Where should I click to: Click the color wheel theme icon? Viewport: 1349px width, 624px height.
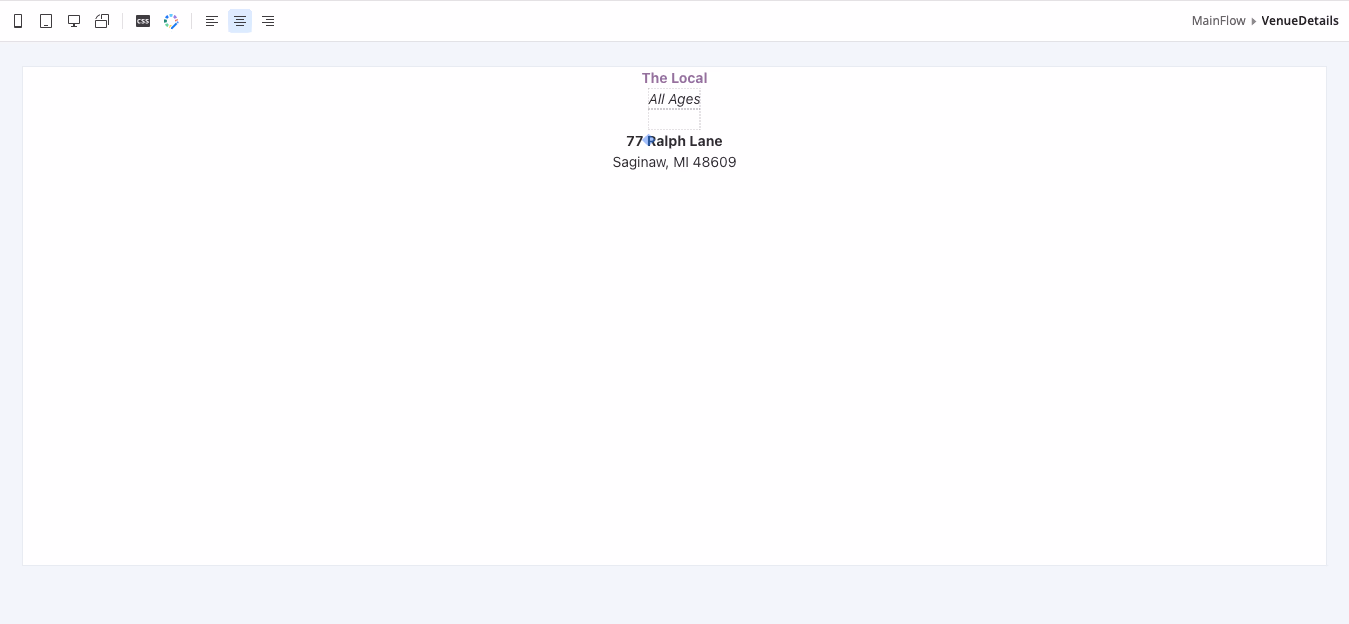(170, 20)
